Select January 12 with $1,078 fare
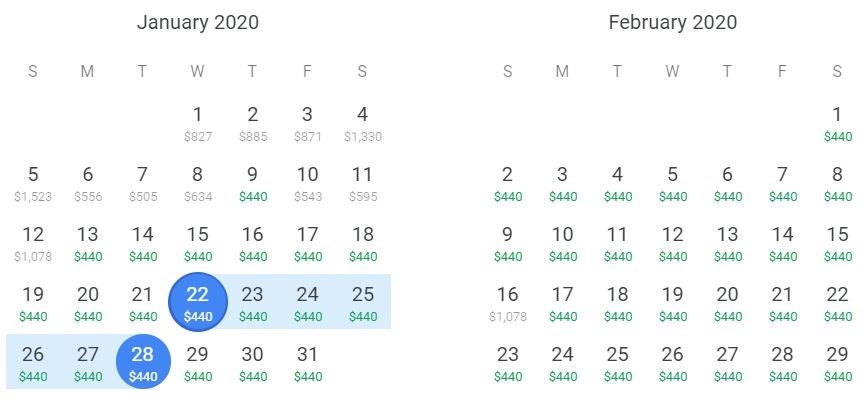This screenshot has width=866, height=400. pyautogui.click(x=33, y=243)
